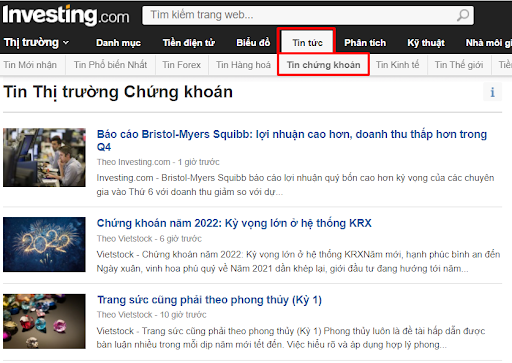Screen dimensions: 512x363
Task: Click the search magnifier icon
Action: 463,15
